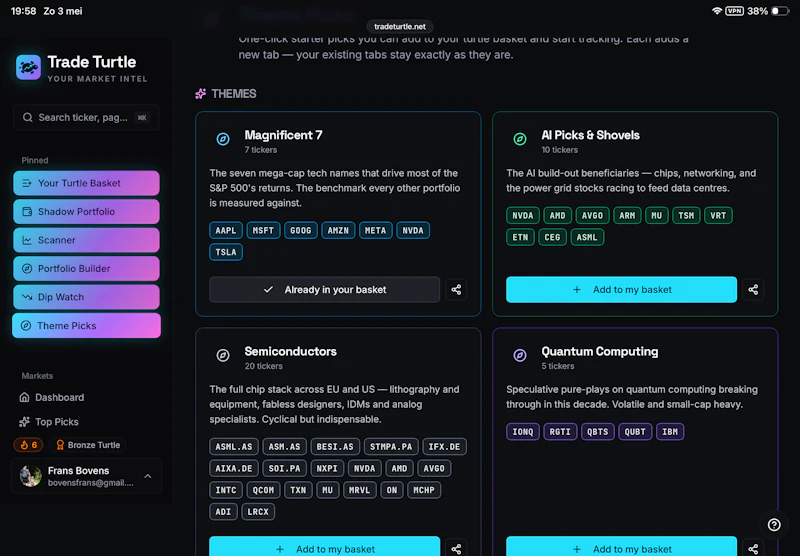Click the BESI.AS ticker chip
Screen dimensions: 800x556
(335, 447)
